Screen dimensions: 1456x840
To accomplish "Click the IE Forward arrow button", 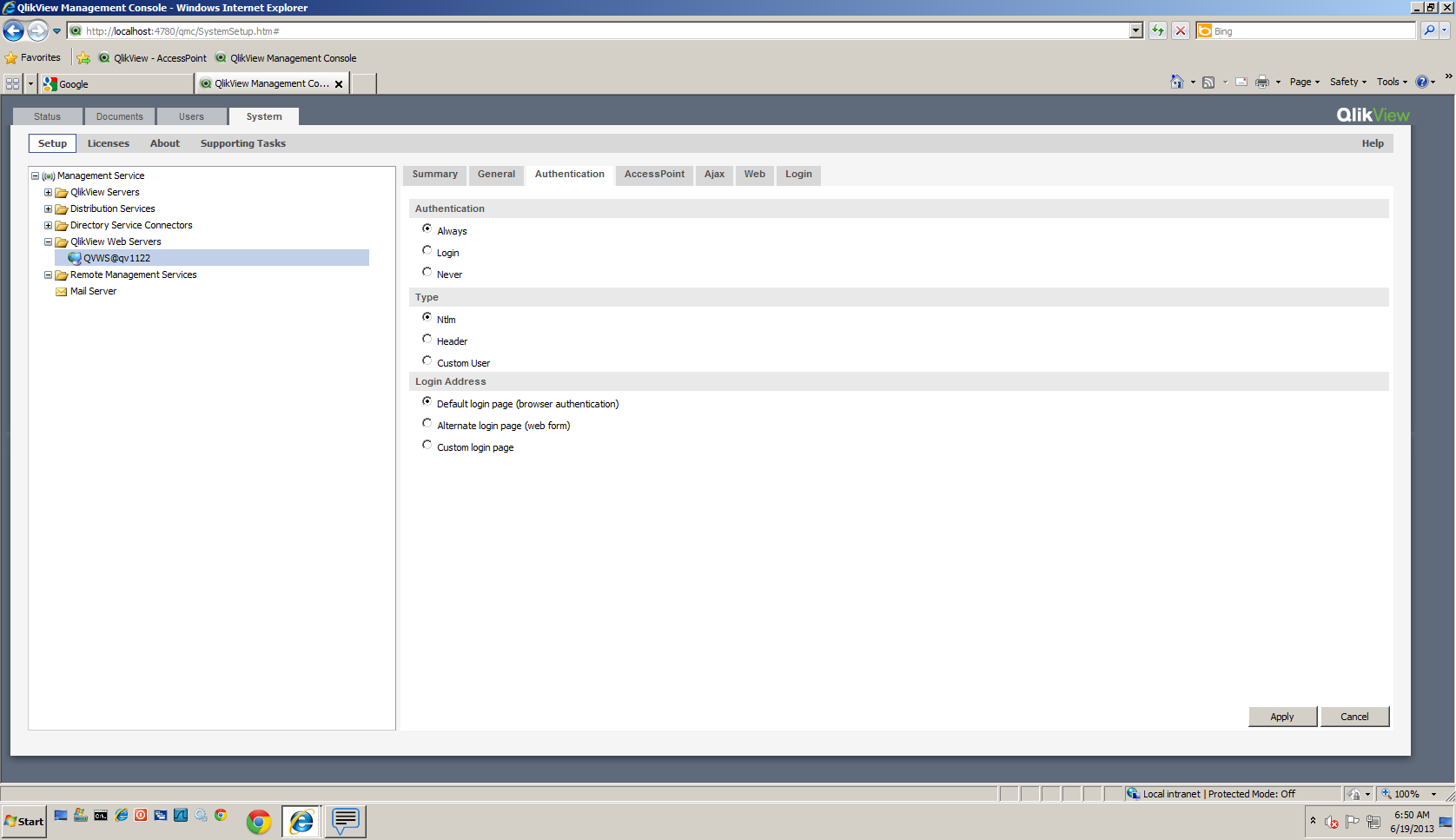I will (x=37, y=31).
